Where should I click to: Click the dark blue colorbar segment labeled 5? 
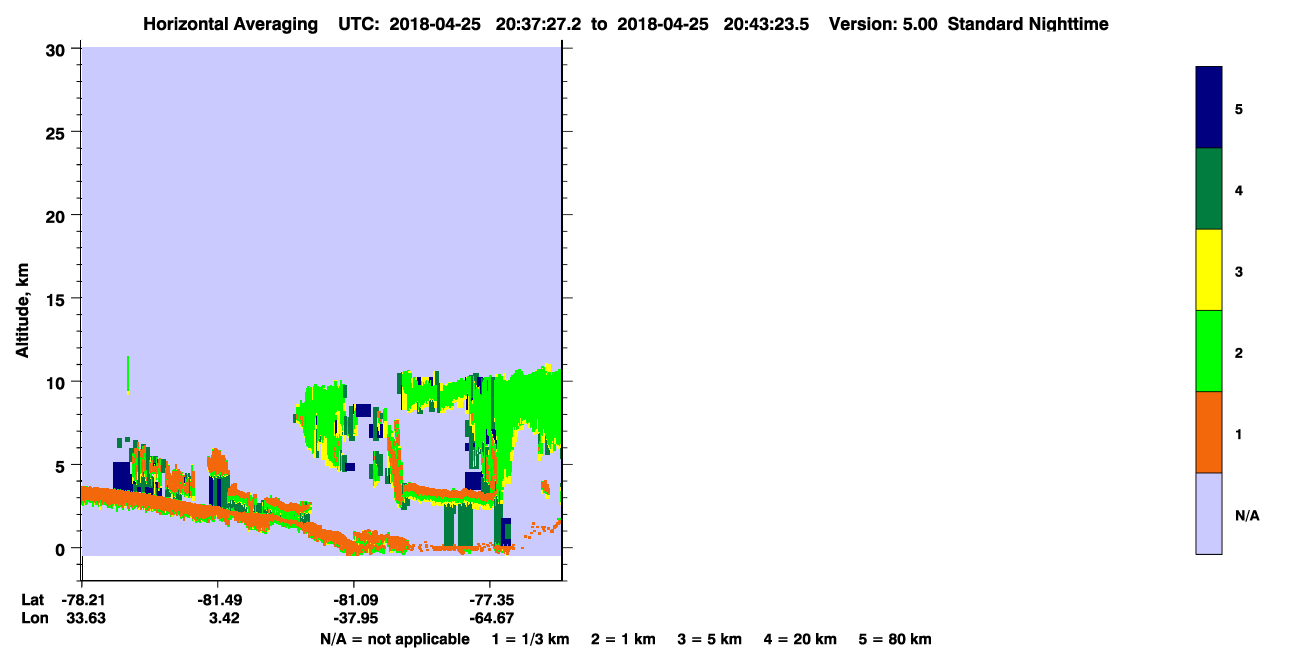pos(1209,108)
